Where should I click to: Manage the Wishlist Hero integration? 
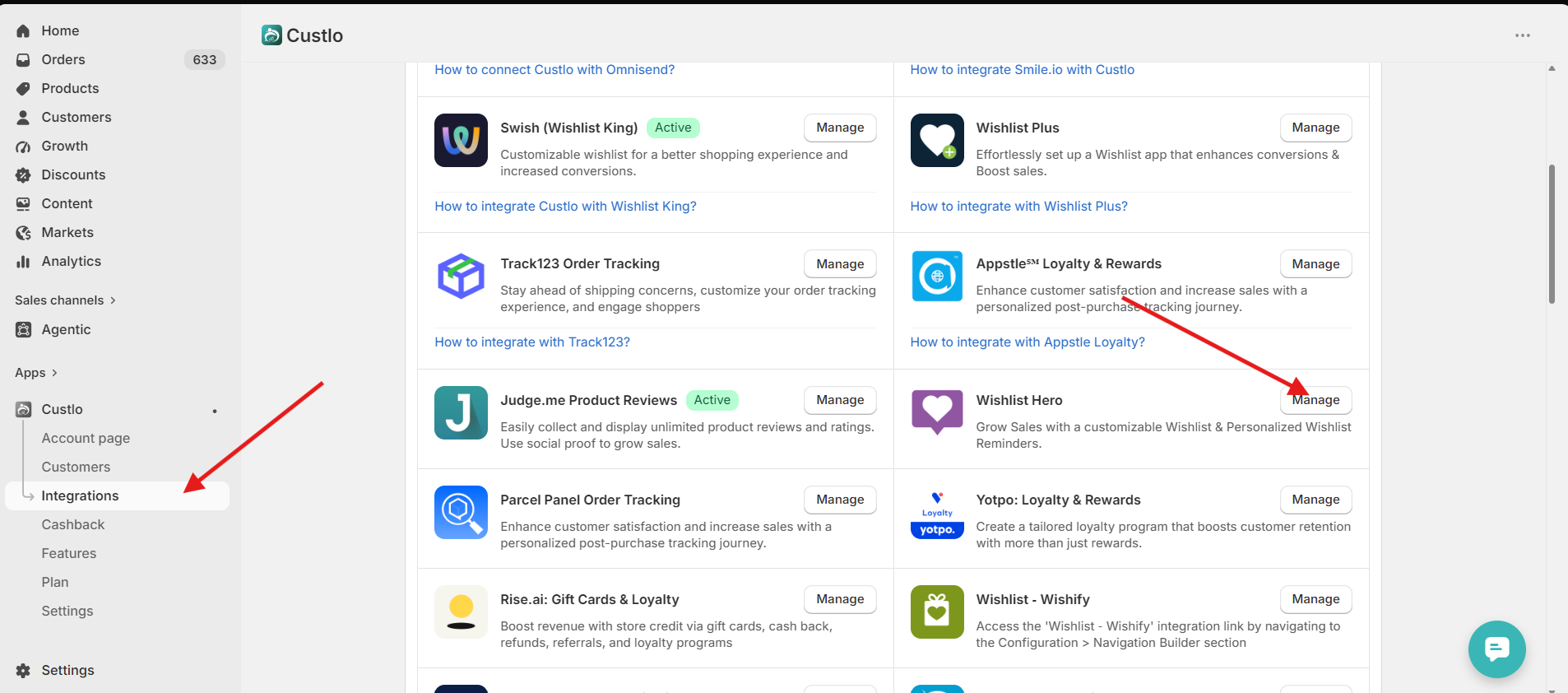(1315, 400)
